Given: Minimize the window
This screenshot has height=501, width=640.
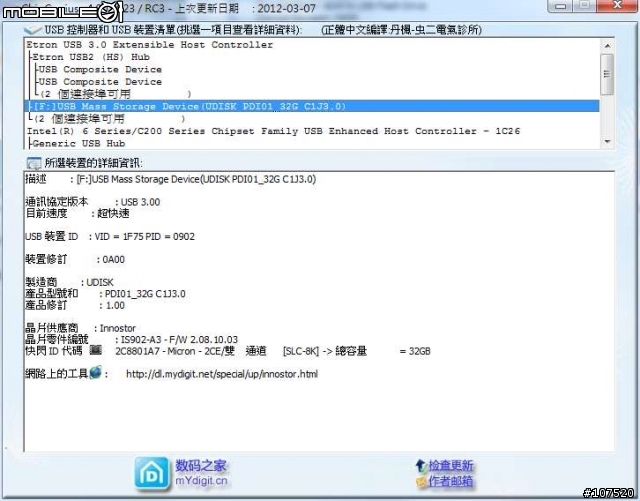Looking at the screenshot, I should (560, 6).
